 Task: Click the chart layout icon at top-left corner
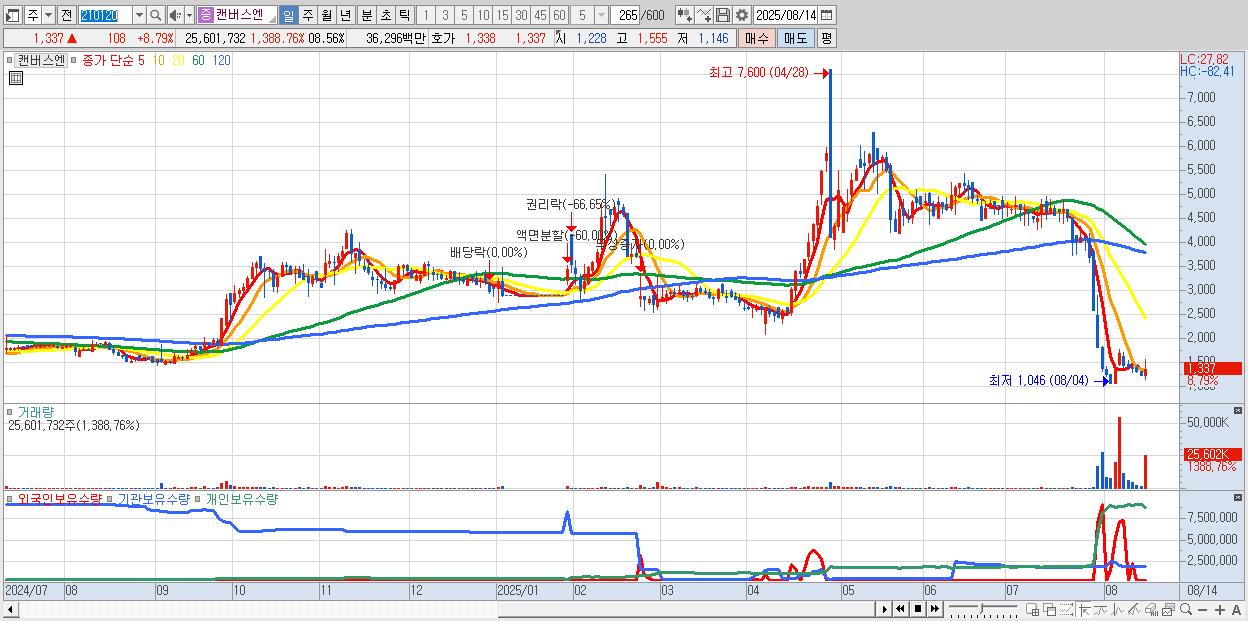click(13, 15)
